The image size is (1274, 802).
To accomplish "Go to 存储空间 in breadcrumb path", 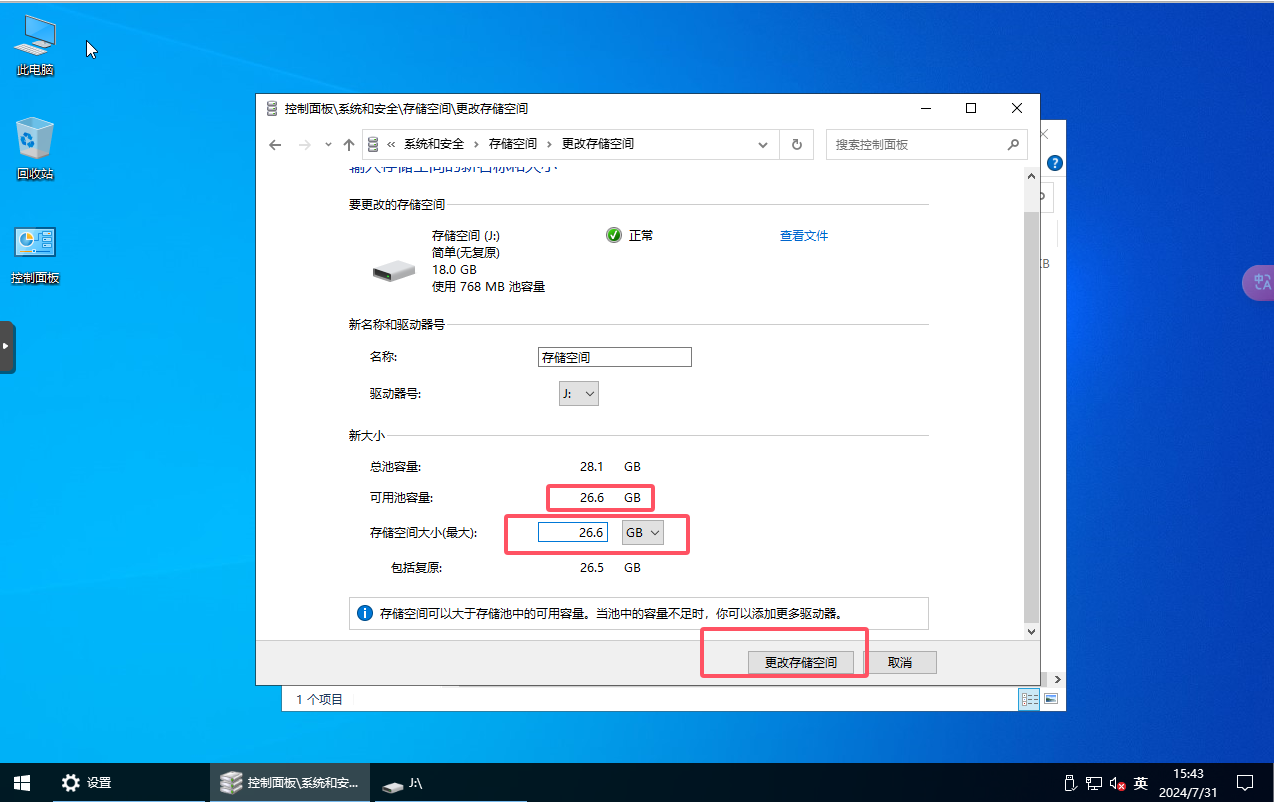I will 512,144.
